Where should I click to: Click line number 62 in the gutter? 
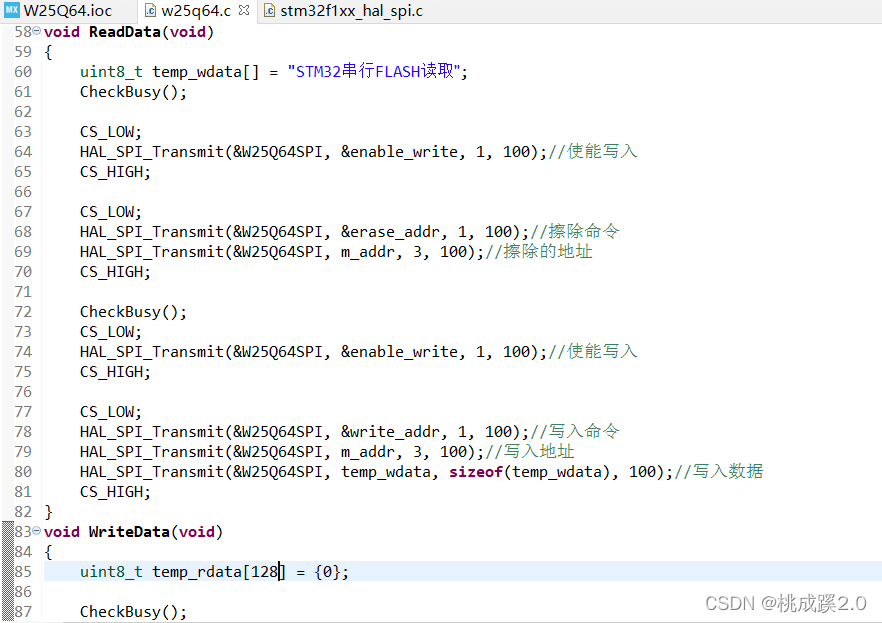pyautogui.click(x=23, y=112)
